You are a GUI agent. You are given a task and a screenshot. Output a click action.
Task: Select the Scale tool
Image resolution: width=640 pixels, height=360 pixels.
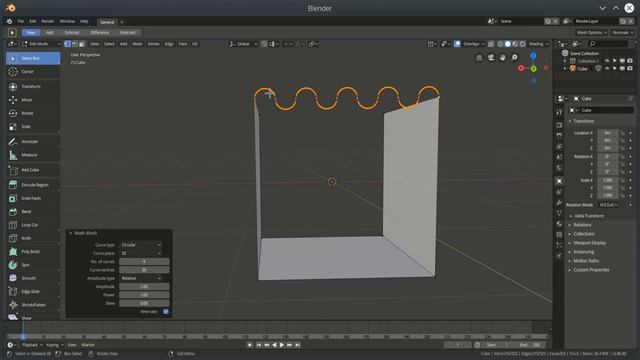(x=33, y=127)
